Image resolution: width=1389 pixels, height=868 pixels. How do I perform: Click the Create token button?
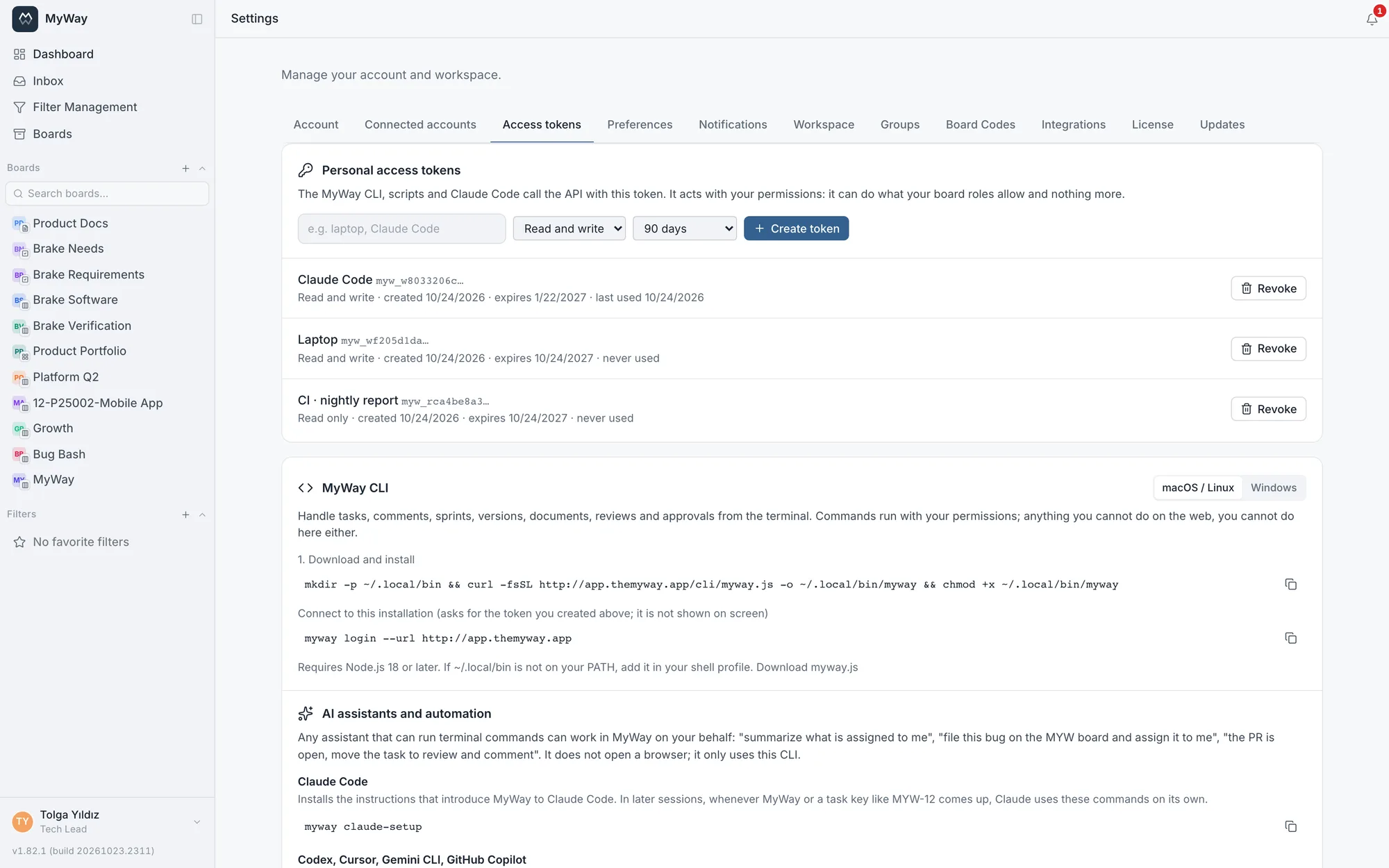point(796,228)
